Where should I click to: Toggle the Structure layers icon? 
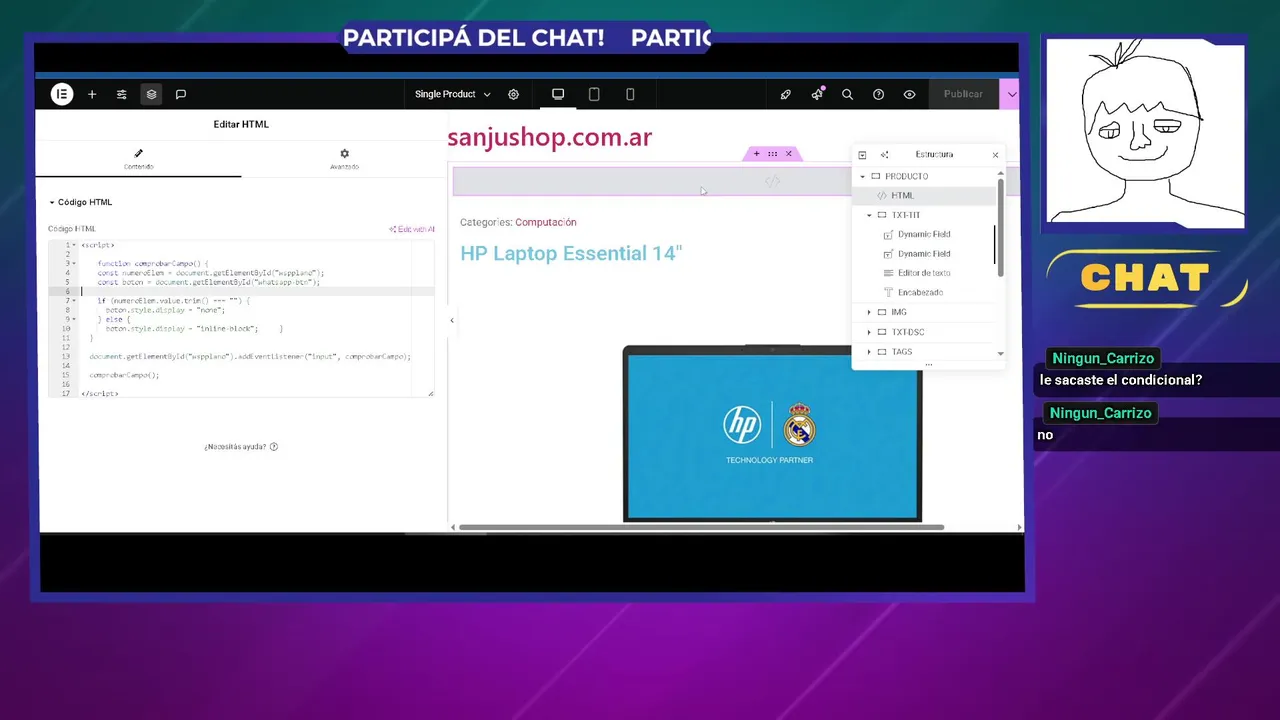(151, 94)
